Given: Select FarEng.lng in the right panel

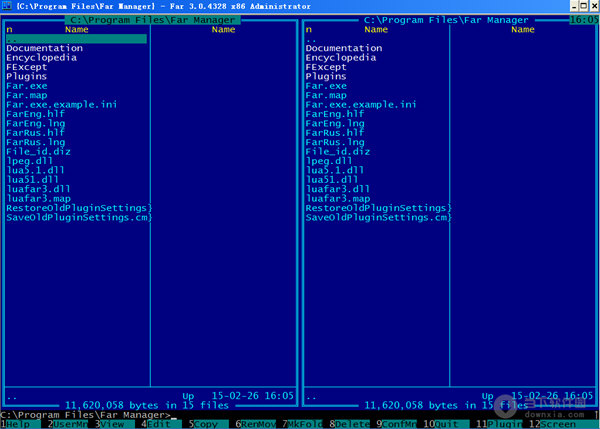Looking at the screenshot, I should (x=335, y=123).
